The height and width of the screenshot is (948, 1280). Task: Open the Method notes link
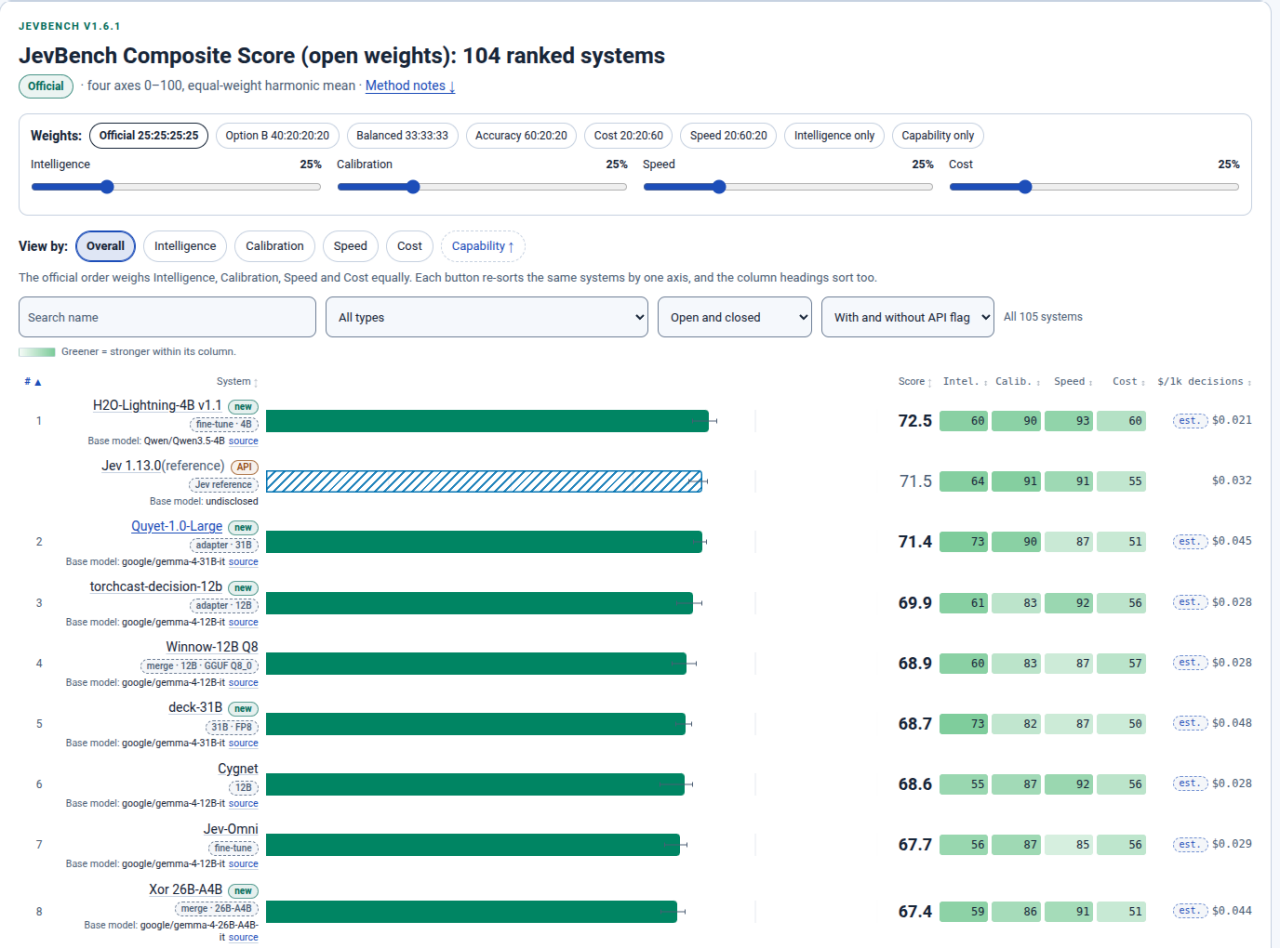coord(410,86)
